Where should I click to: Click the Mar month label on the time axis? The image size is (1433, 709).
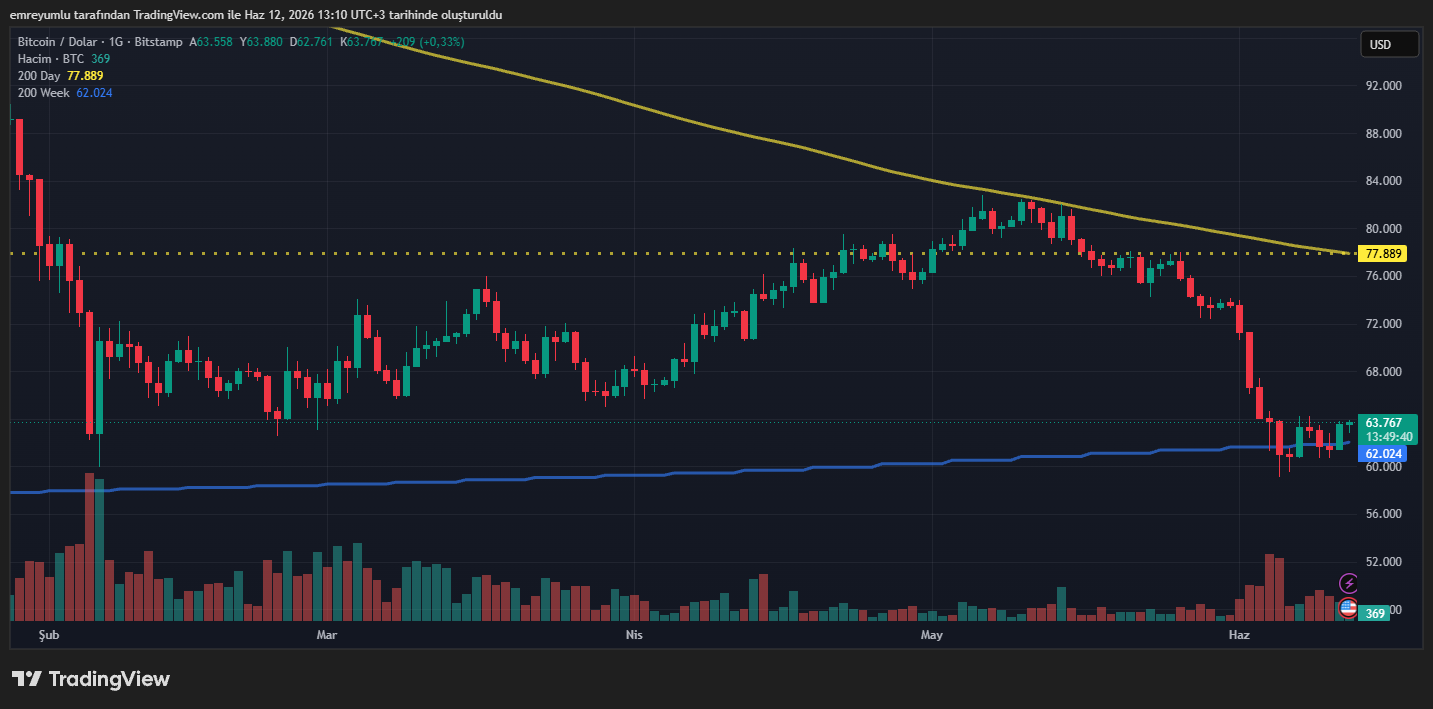326,635
